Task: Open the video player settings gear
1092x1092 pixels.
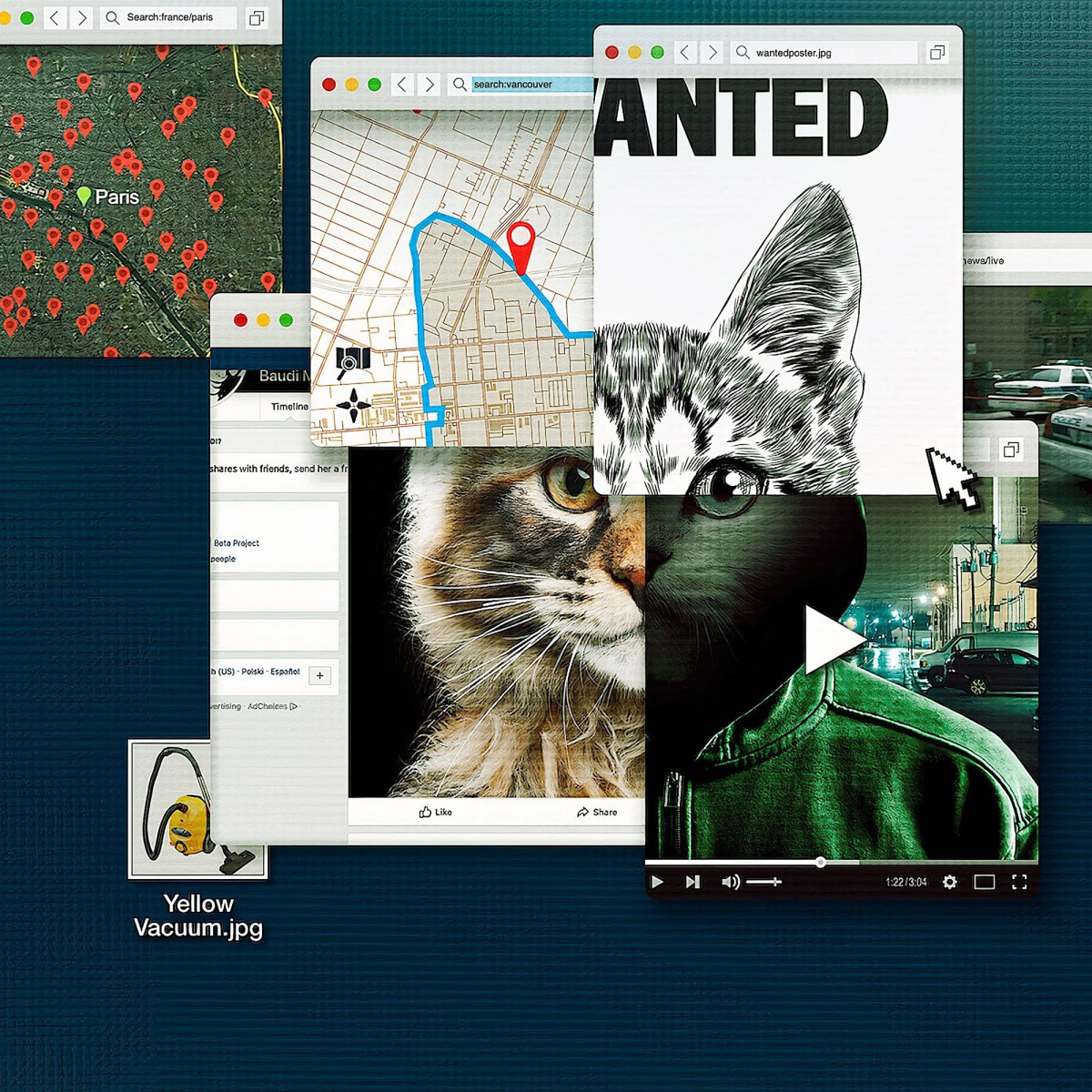Action: tap(949, 881)
